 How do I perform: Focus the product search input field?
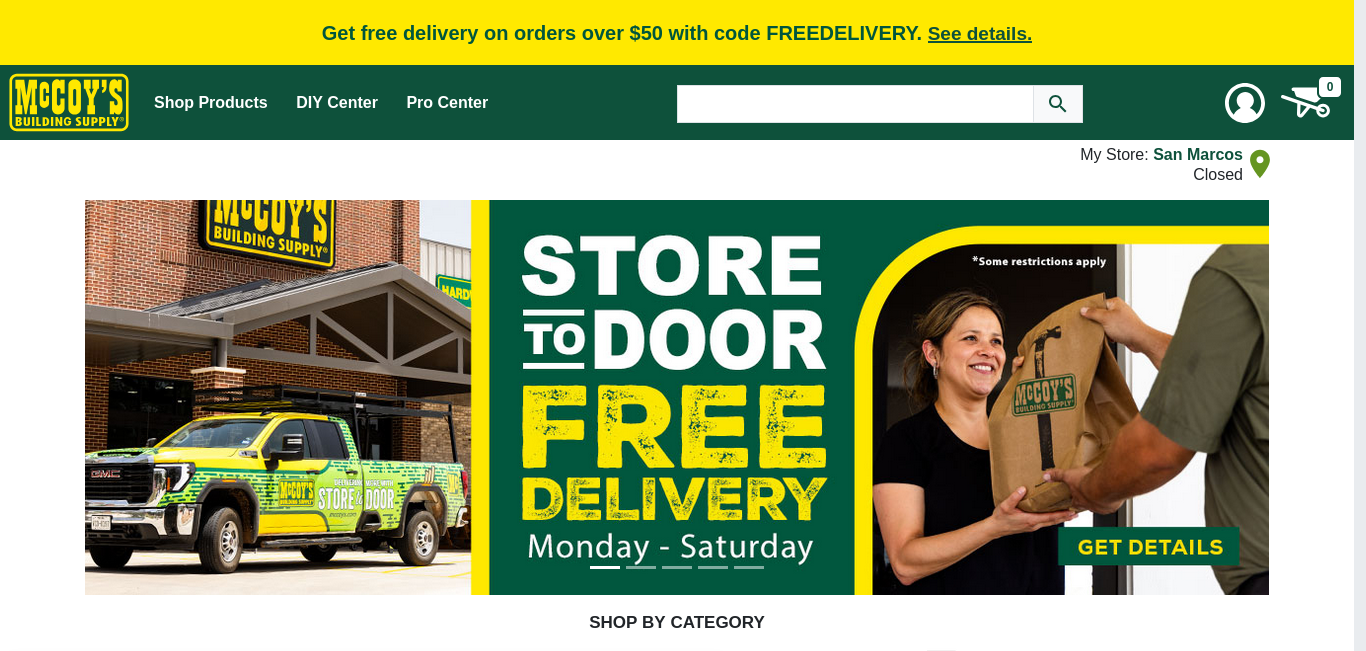click(855, 104)
